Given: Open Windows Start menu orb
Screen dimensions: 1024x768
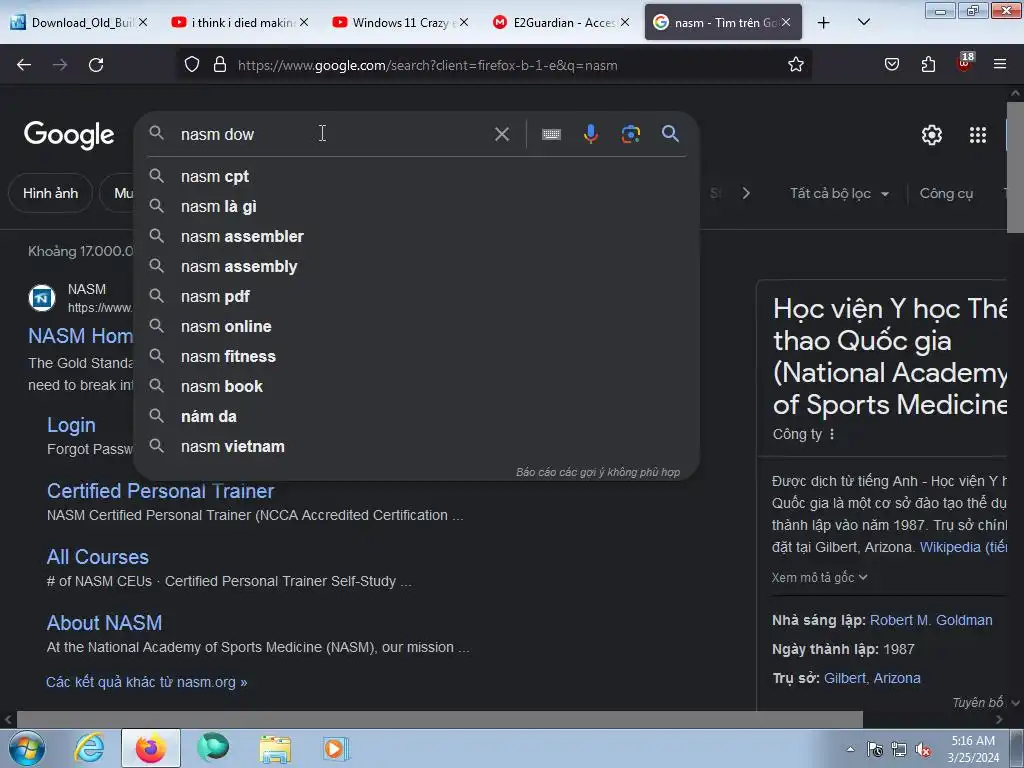Looking at the screenshot, I should click(27, 748).
